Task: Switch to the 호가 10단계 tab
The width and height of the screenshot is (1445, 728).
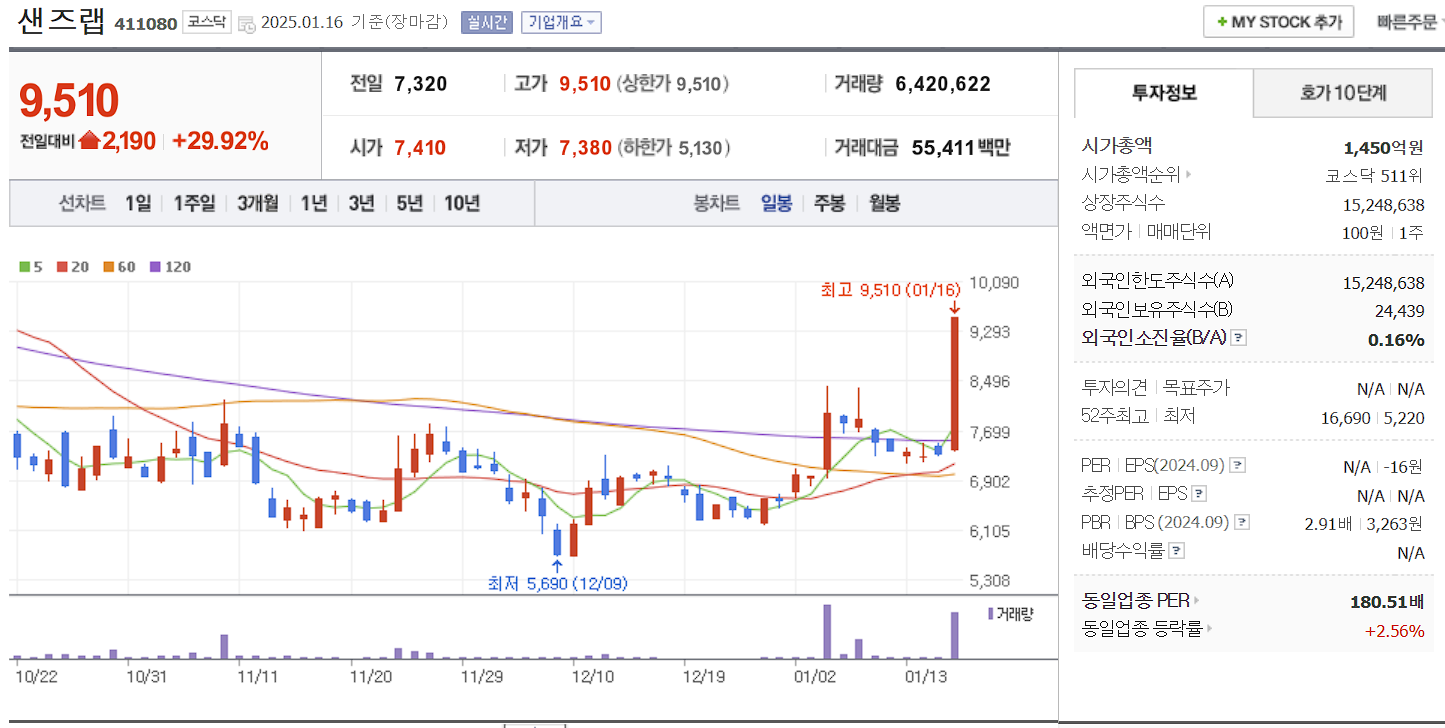Action: pos(1342,92)
